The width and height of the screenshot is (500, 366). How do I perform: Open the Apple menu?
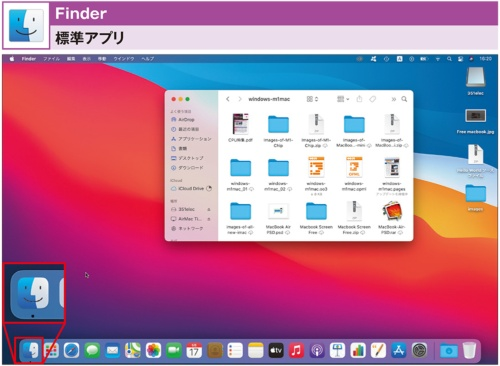point(12,59)
